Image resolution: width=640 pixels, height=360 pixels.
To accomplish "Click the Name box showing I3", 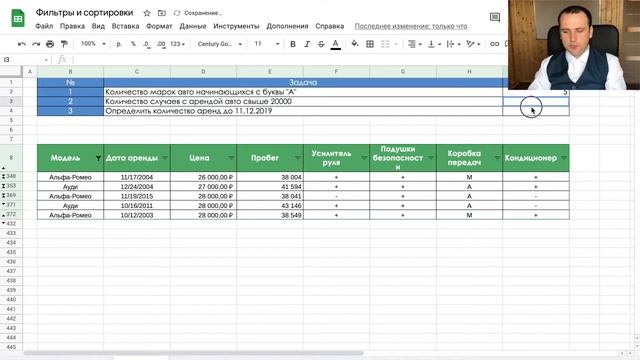I will [24, 60].
